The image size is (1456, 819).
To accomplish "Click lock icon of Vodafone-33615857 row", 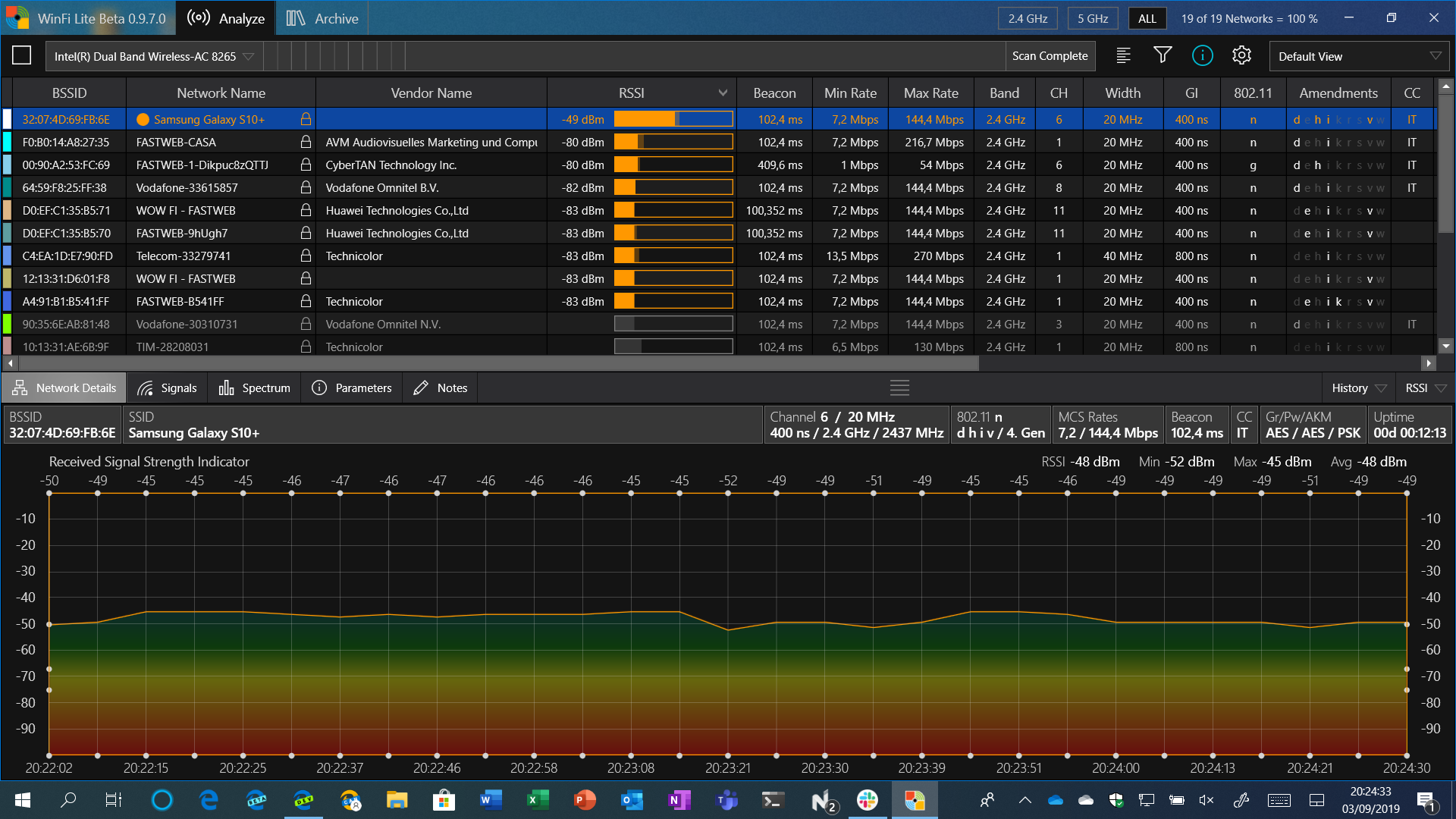I will 306,187.
